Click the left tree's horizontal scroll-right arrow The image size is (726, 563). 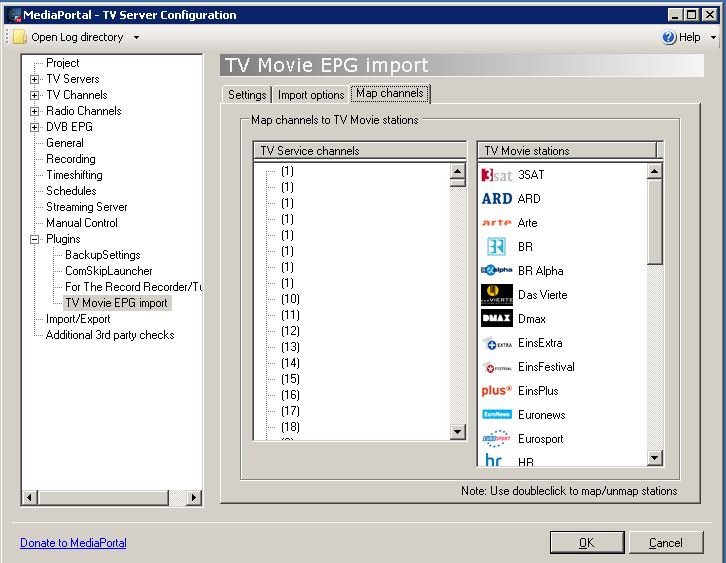click(x=194, y=498)
